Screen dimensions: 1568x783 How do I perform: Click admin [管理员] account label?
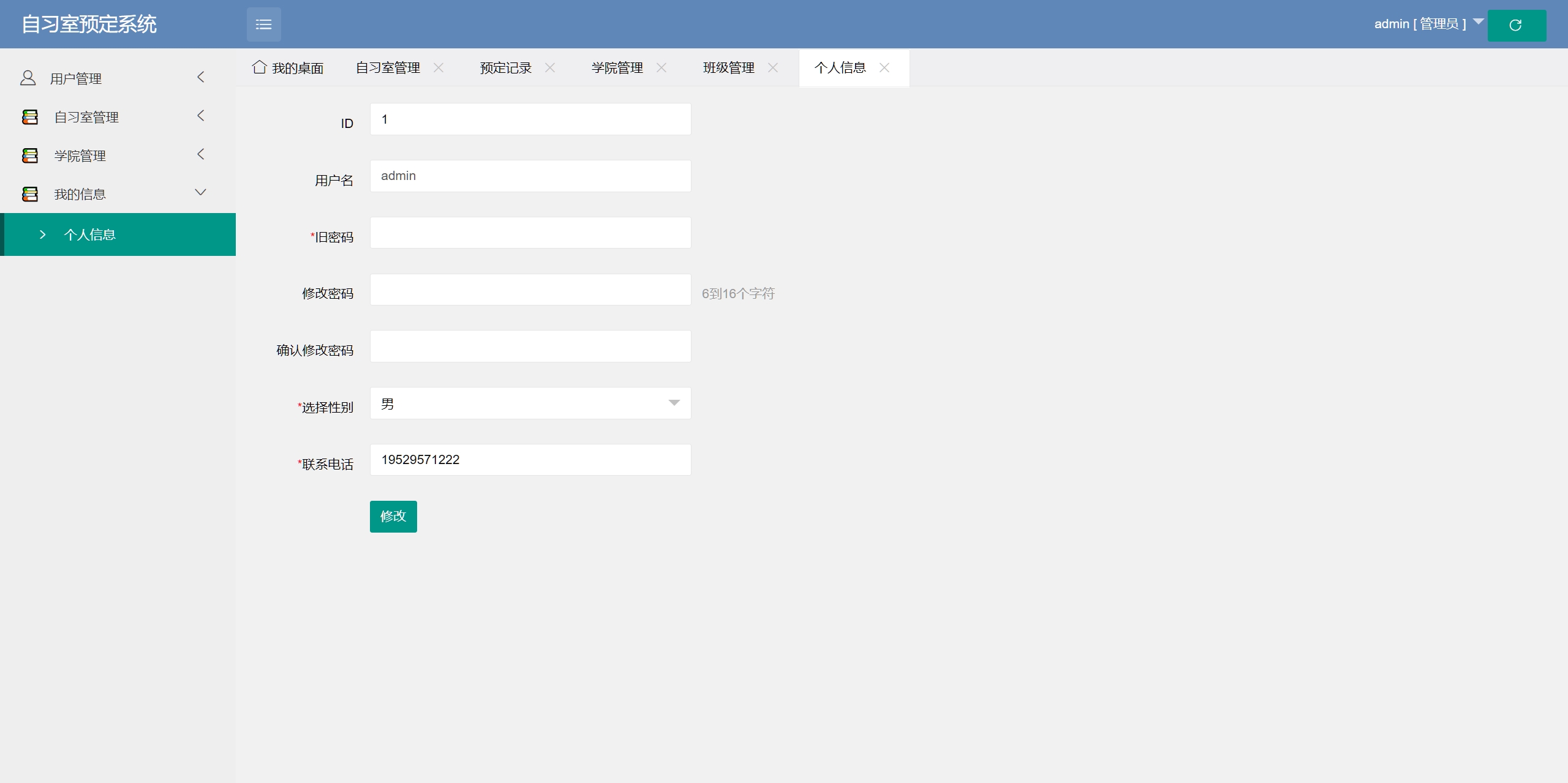click(1420, 24)
